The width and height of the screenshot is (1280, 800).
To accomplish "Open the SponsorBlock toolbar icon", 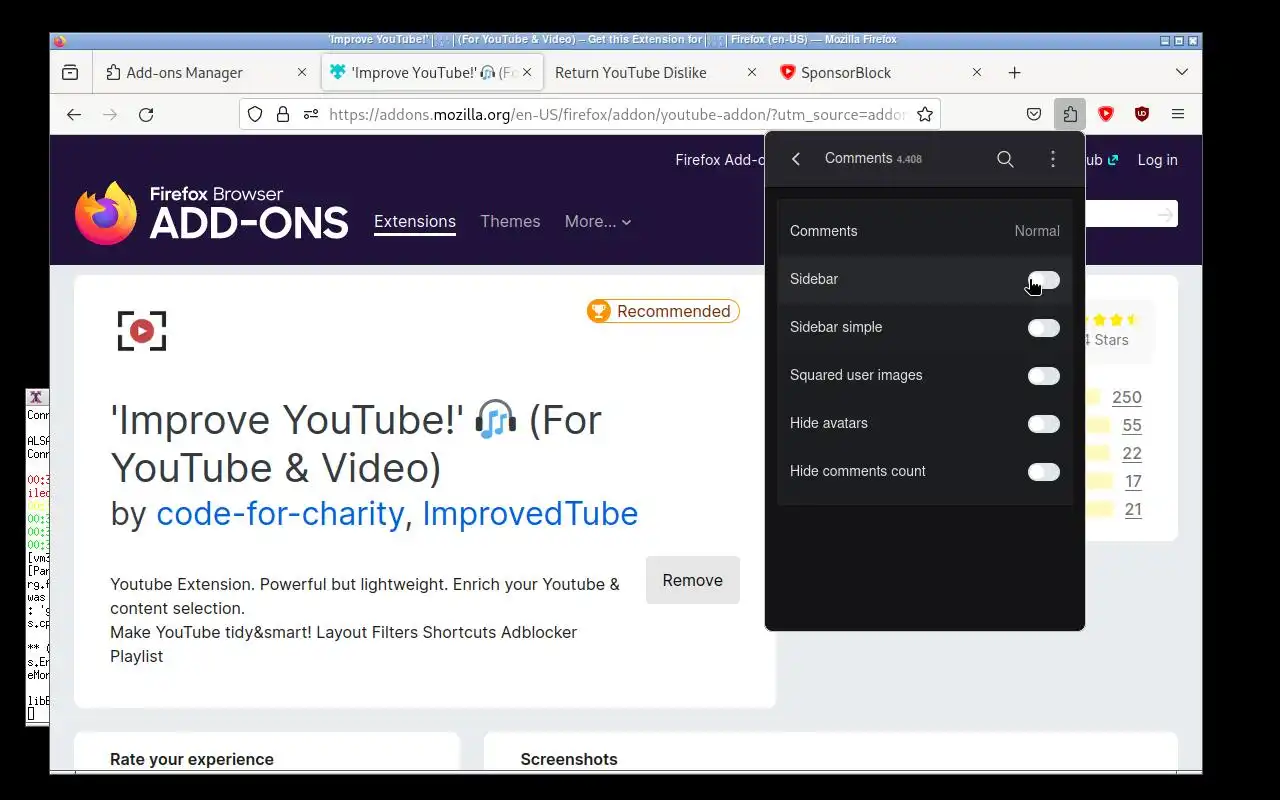I will click(x=1106, y=114).
